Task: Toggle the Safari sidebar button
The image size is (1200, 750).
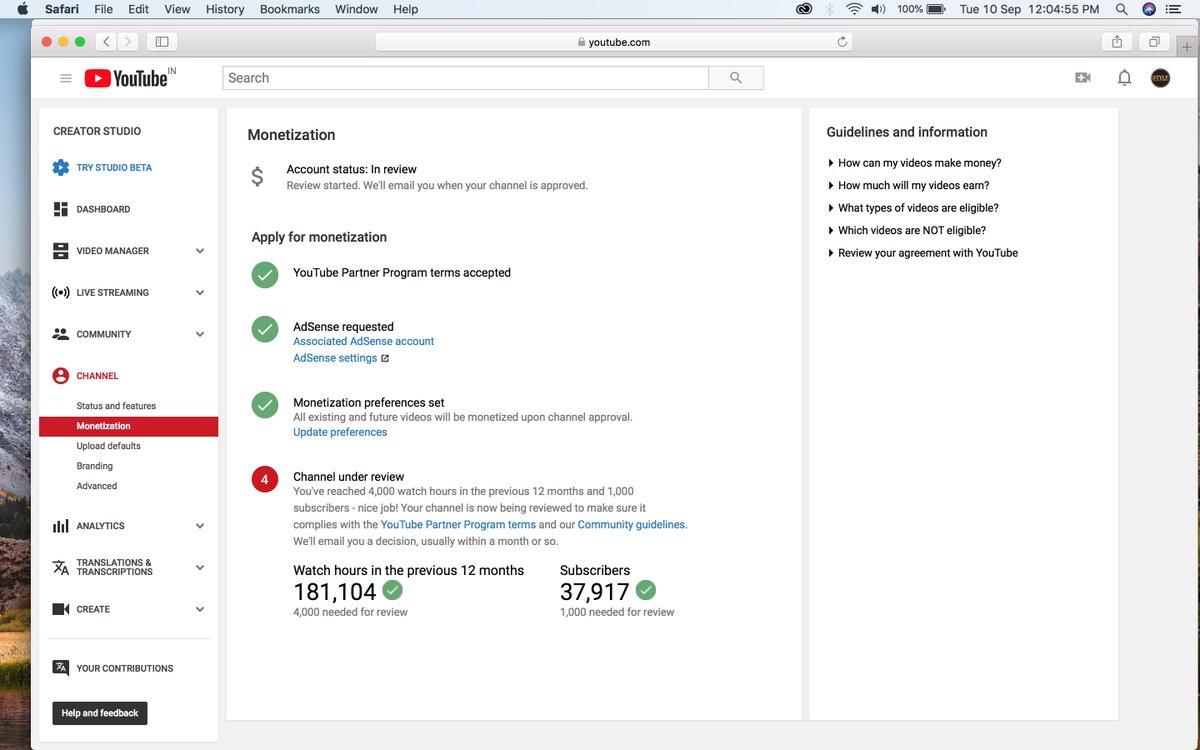Action: point(161,42)
